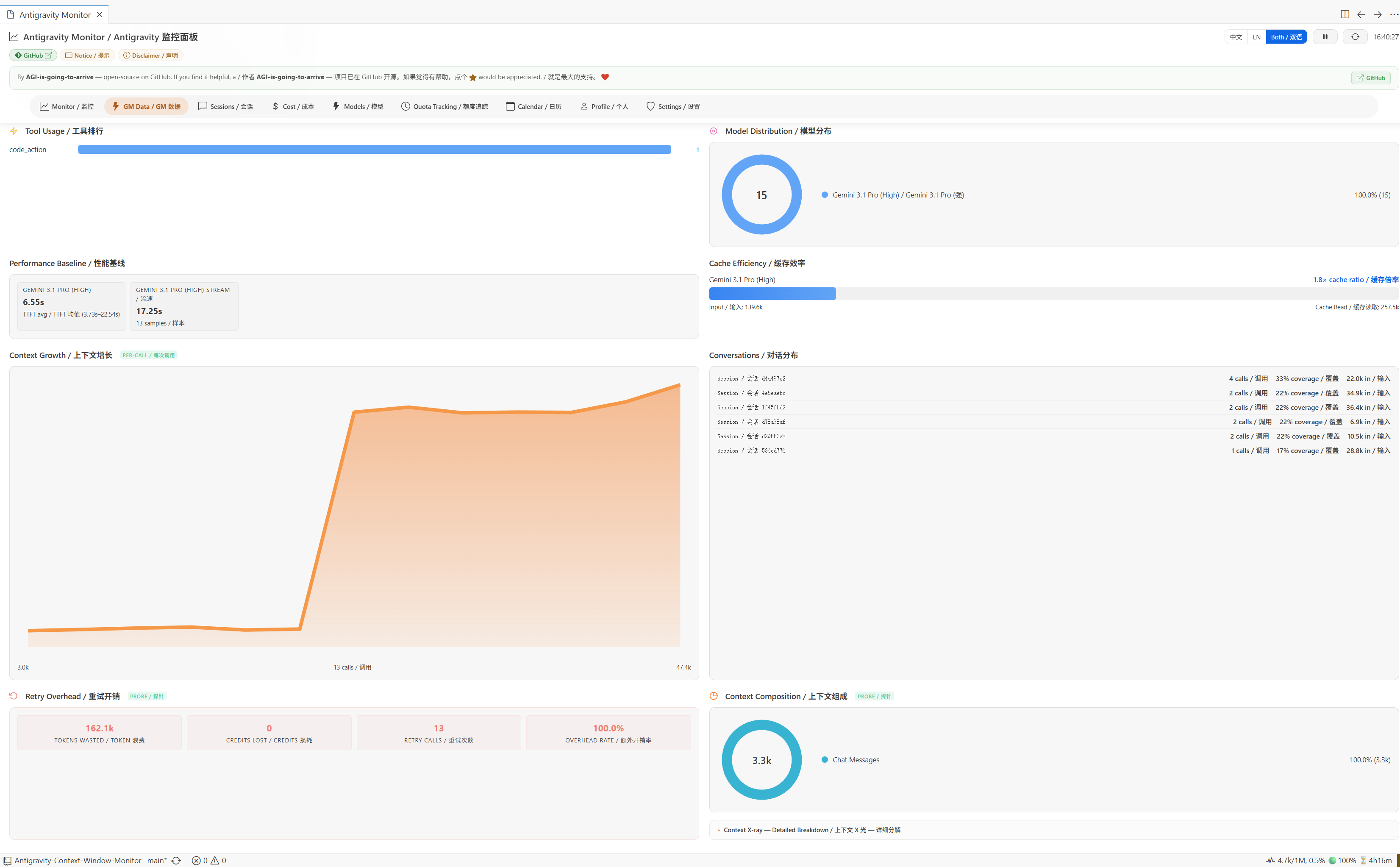Click the PER-CALL / 每次调用 badge
Screen dimensions: 1400x867
coord(148,355)
